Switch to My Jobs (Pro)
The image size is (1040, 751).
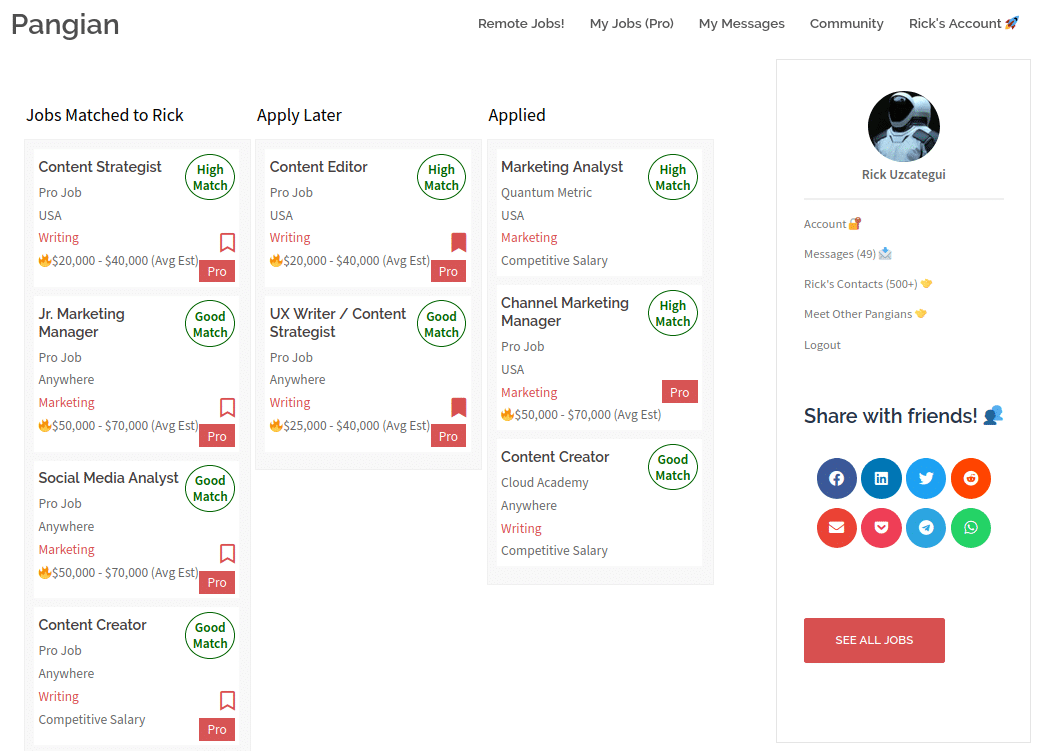[631, 23]
